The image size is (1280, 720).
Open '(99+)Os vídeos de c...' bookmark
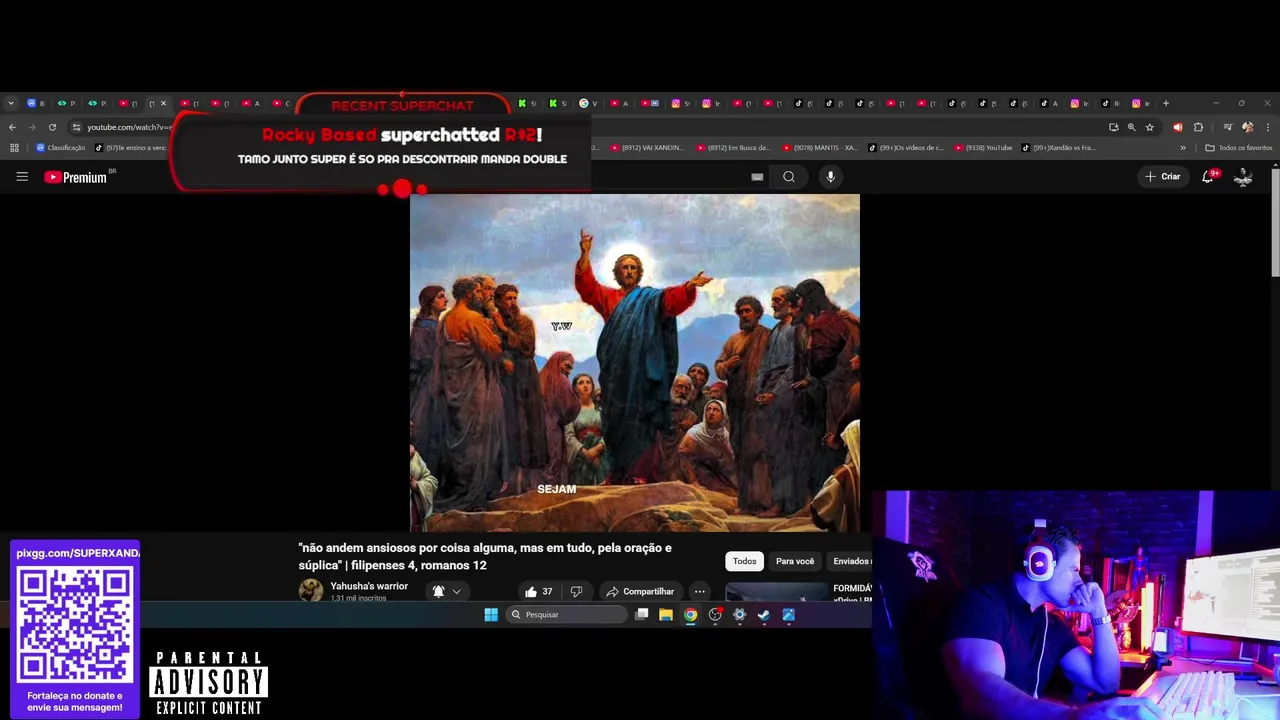[906, 148]
